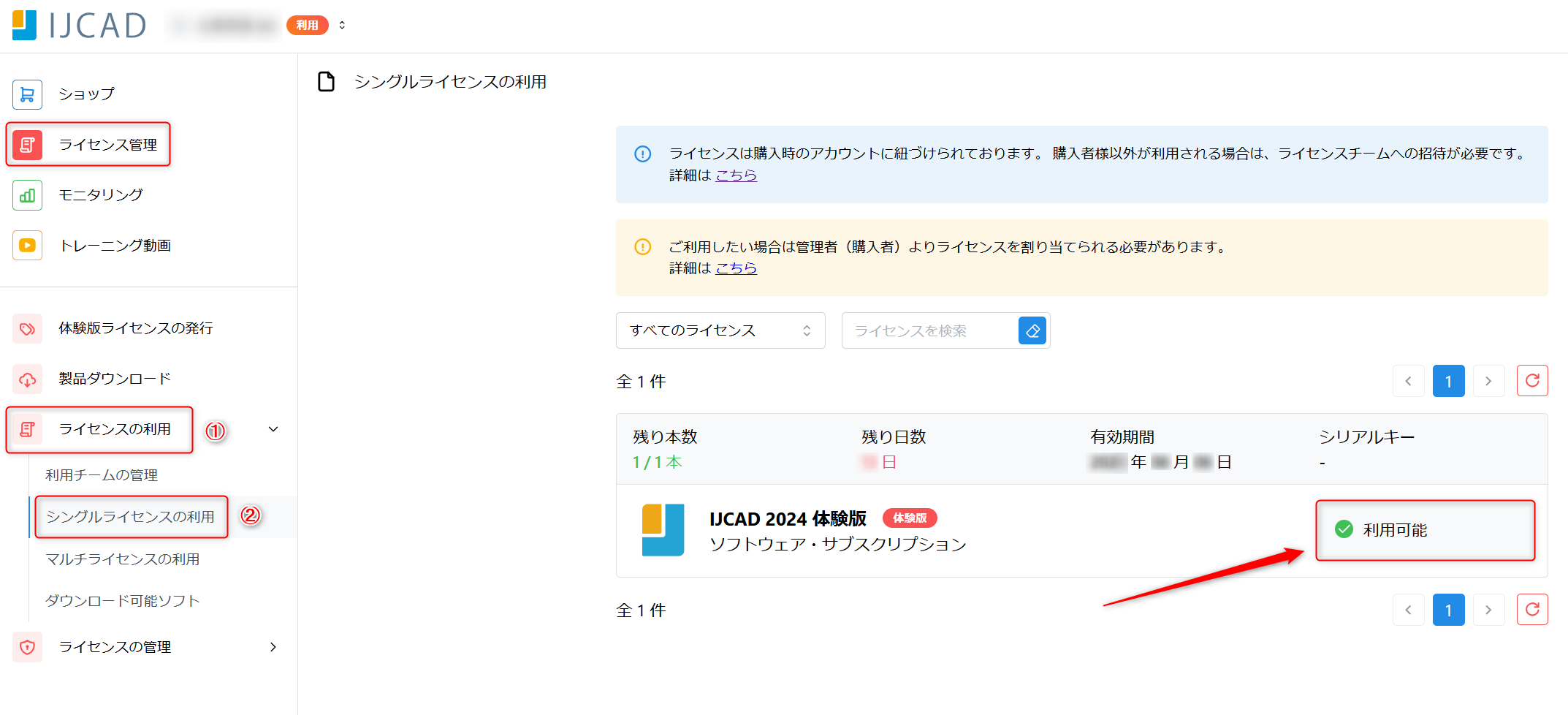Click the シリアルキー header

coord(1366,437)
